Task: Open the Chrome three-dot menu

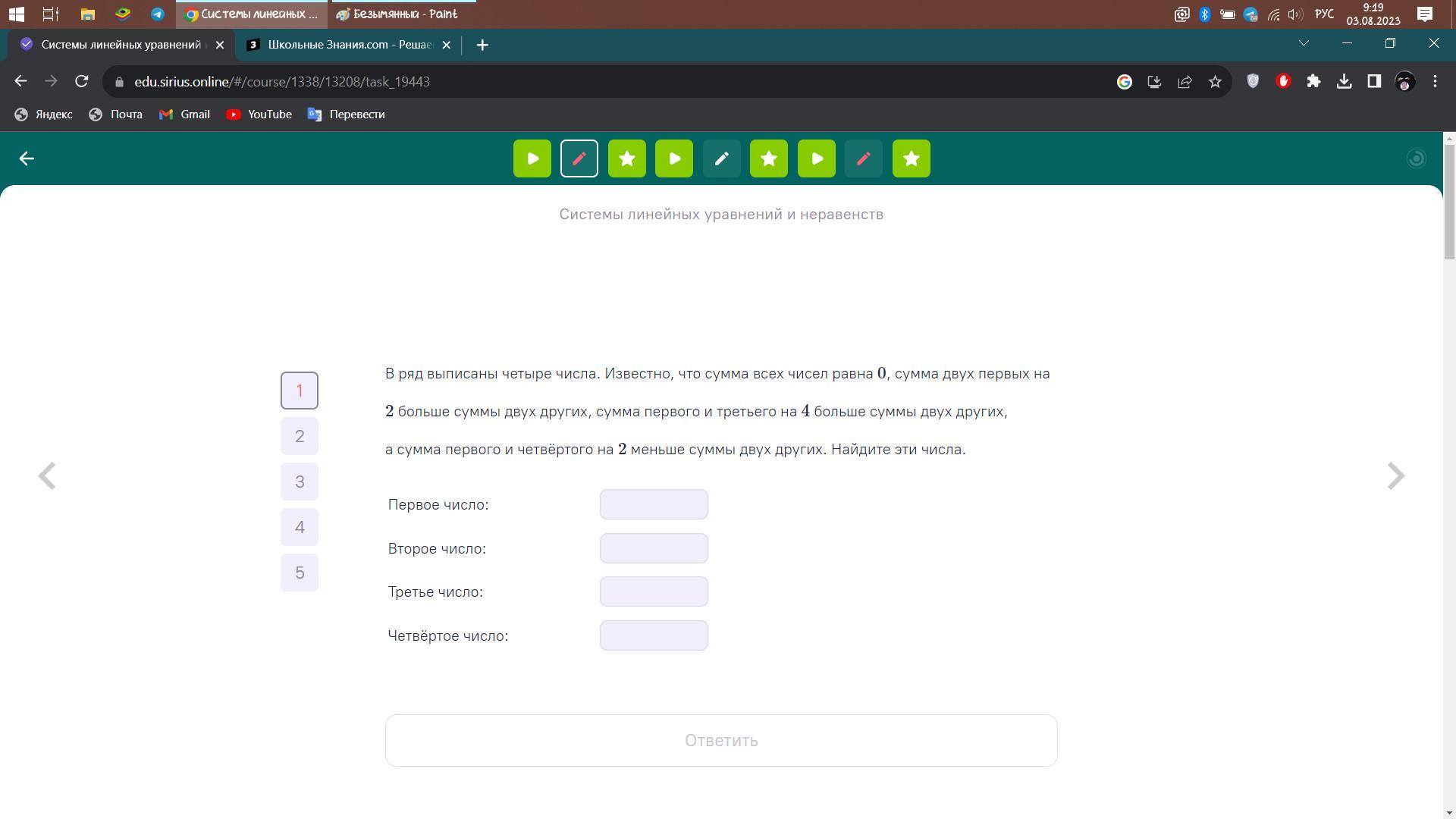Action: [x=1435, y=81]
